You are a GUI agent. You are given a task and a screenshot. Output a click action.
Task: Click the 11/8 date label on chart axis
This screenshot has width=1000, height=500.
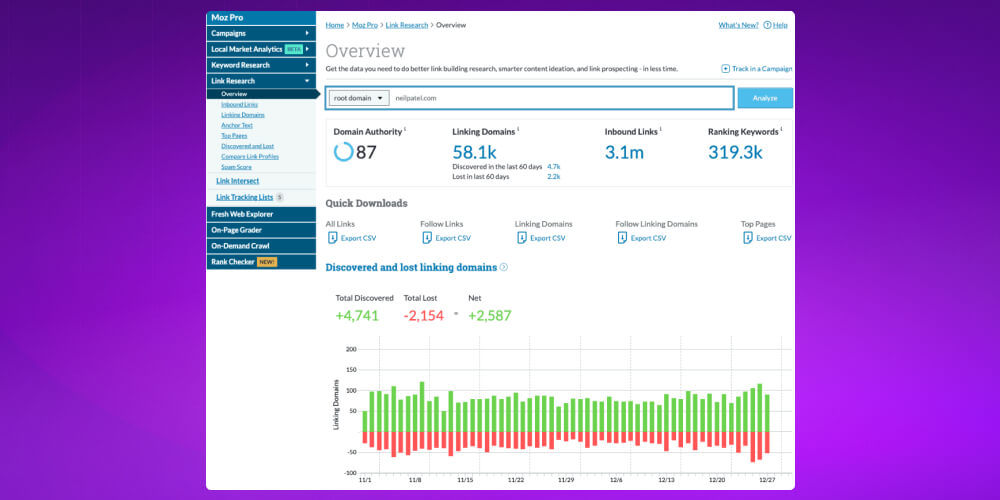coord(415,480)
